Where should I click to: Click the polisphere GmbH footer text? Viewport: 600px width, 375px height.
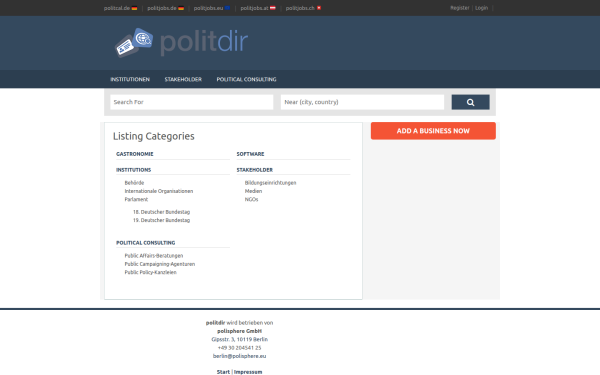[240, 331]
